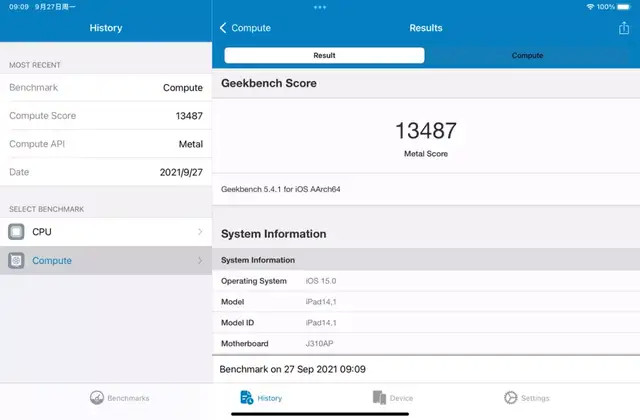Image resolution: width=640 pixels, height=420 pixels.
Task: Tap the Compute benchmark chip icon
Action: (16, 260)
